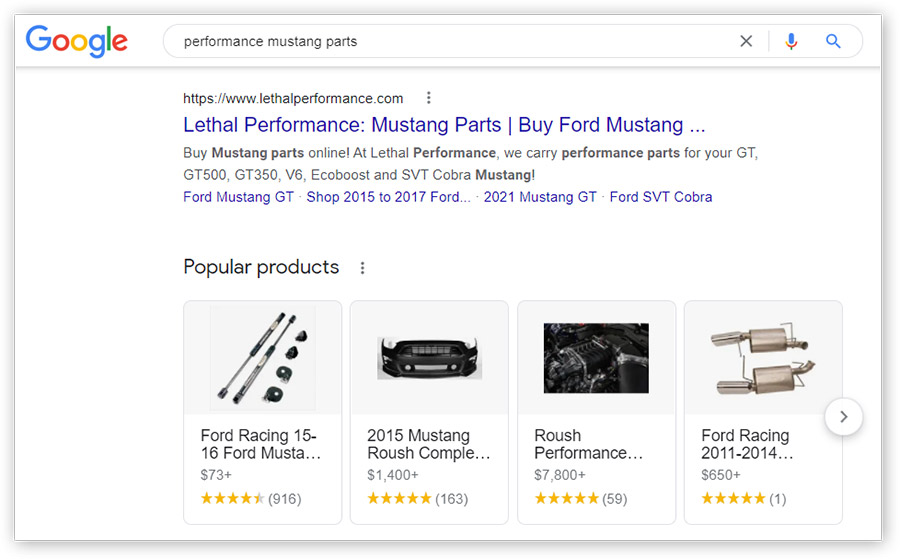Screen dimensions: 900x559
Task: Click the Google logo
Action: (x=76, y=41)
